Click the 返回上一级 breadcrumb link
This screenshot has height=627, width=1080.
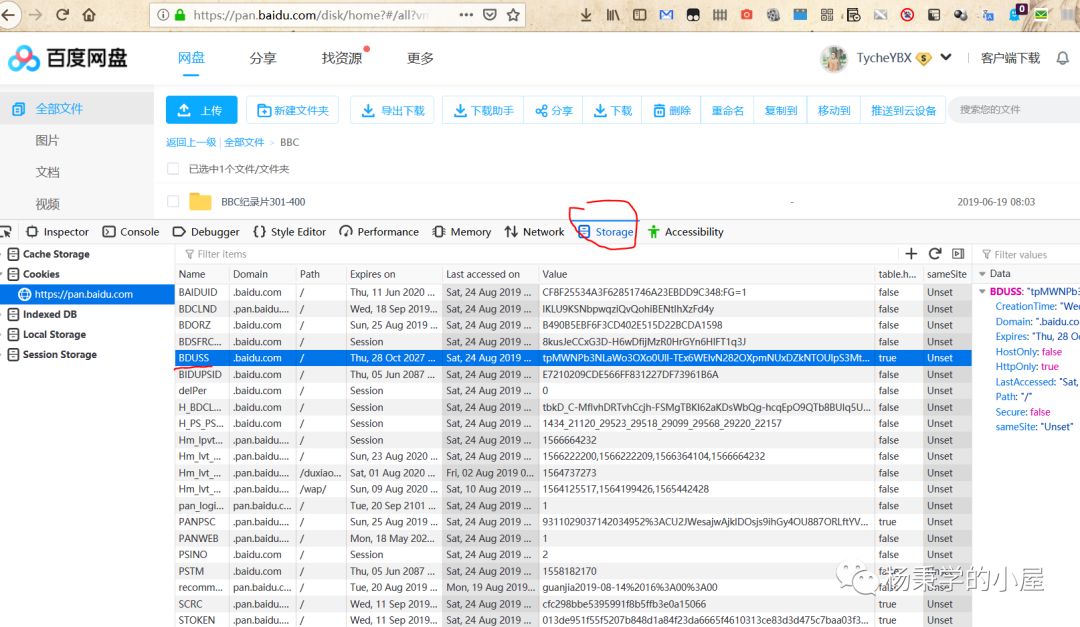[x=191, y=143]
